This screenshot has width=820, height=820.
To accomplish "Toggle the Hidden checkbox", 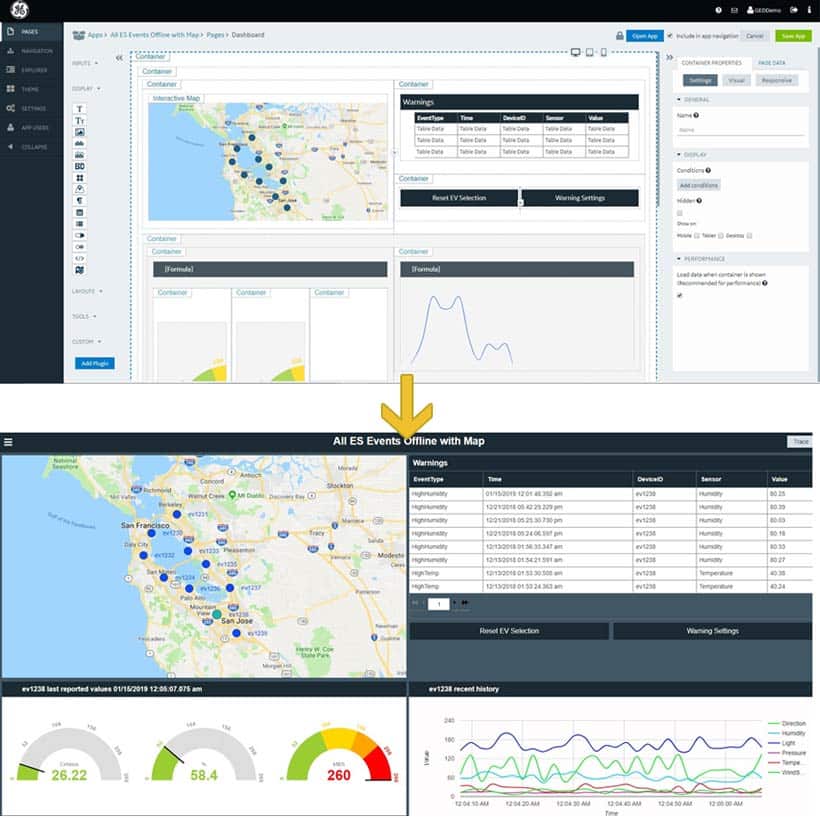I will [x=680, y=213].
